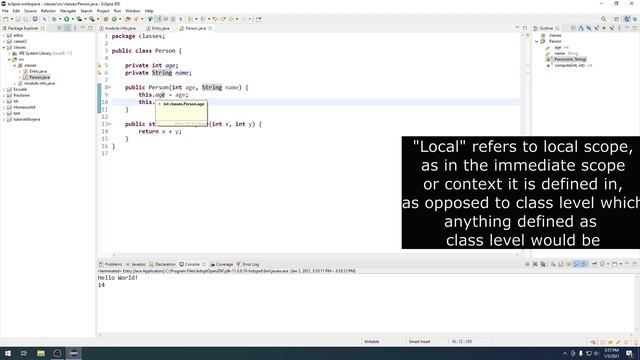Click Remove All Terminated Launches icon

[542, 264]
